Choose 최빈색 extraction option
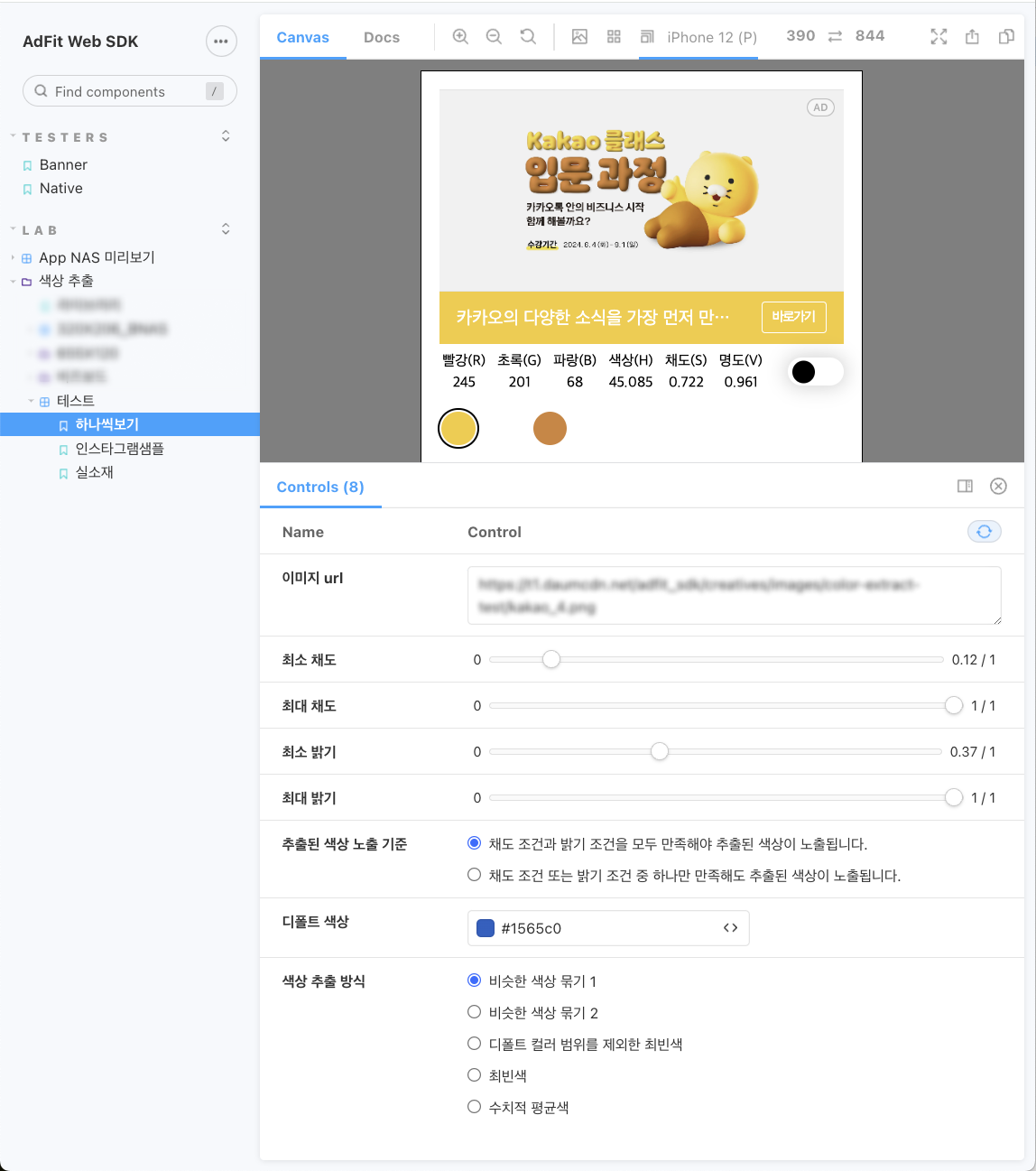 (474, 1075)
